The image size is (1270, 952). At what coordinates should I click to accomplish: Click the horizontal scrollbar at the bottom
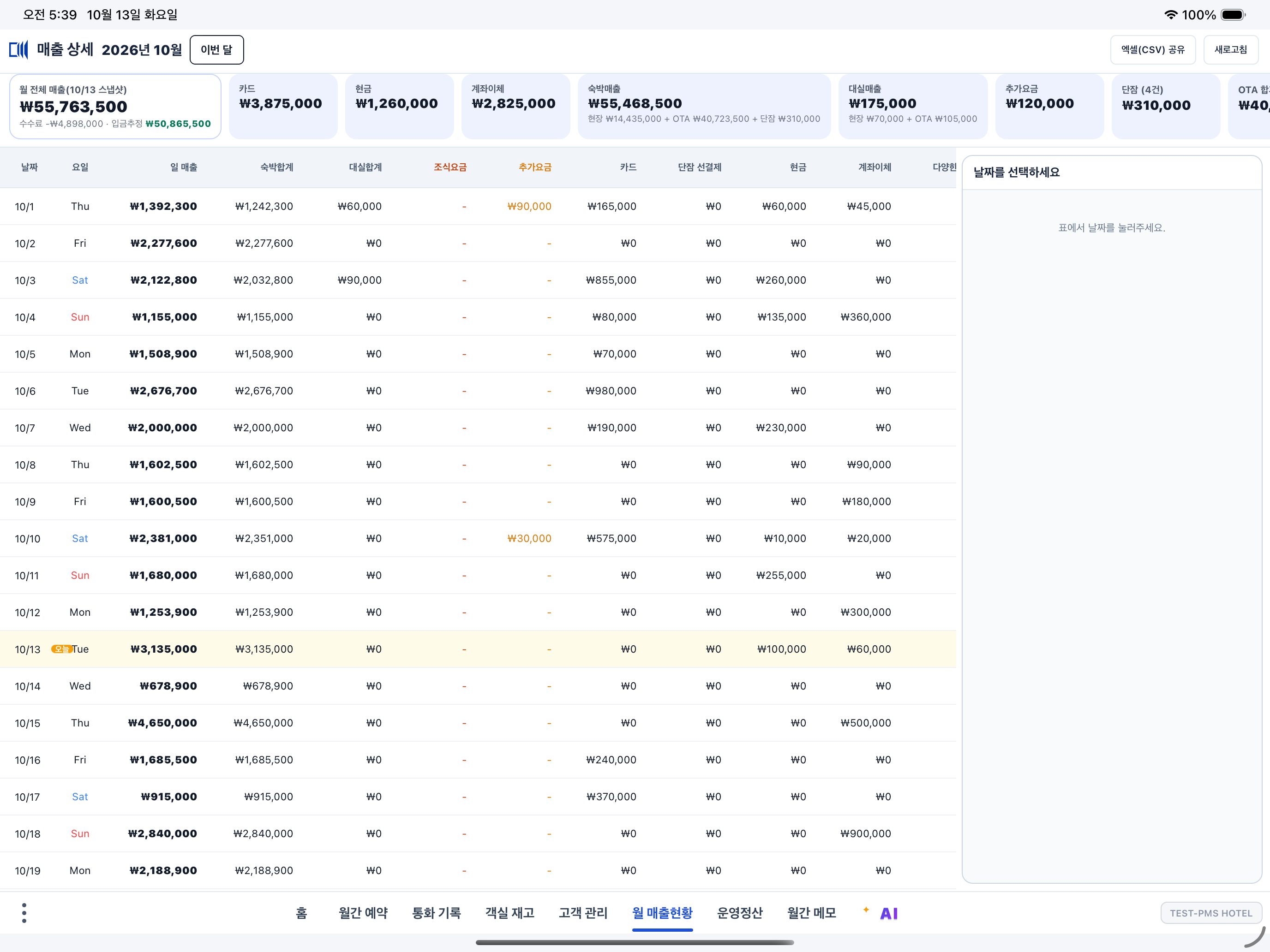pyautogui.click(x=635, y=942)
